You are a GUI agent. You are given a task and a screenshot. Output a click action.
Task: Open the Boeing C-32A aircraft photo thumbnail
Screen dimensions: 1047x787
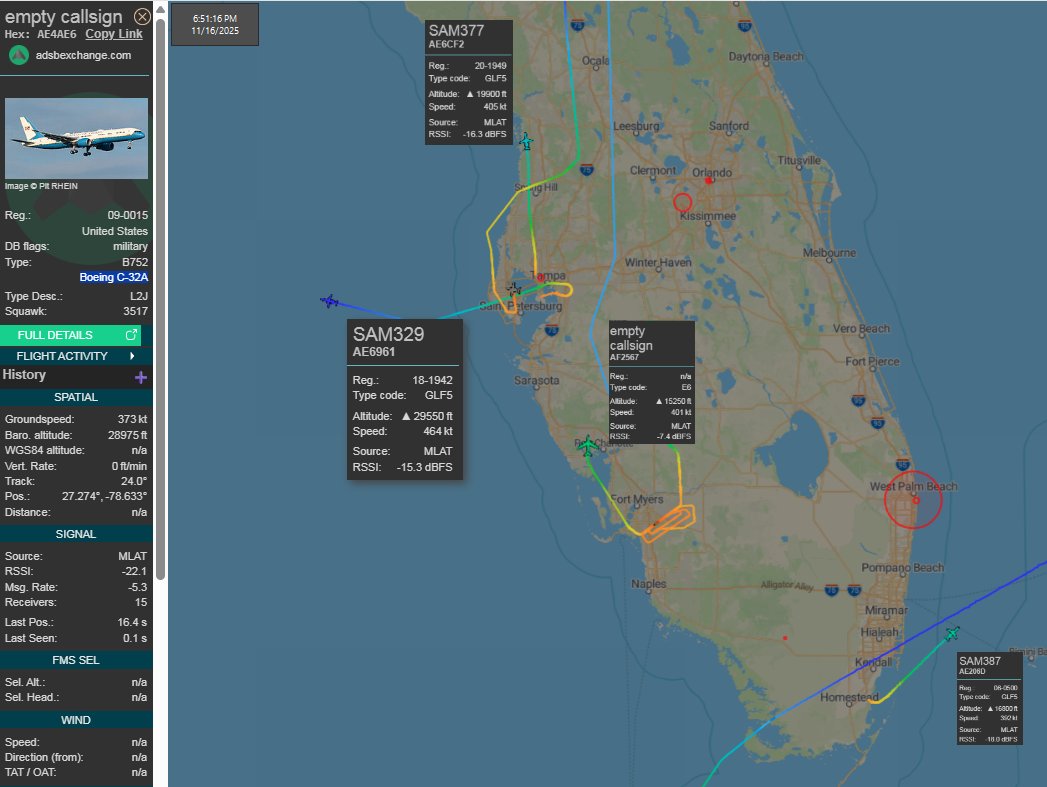76,138
